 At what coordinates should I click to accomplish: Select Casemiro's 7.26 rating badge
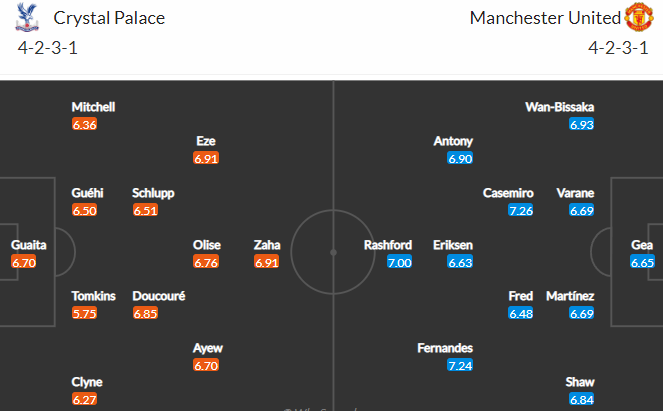[x=521, y=210]
